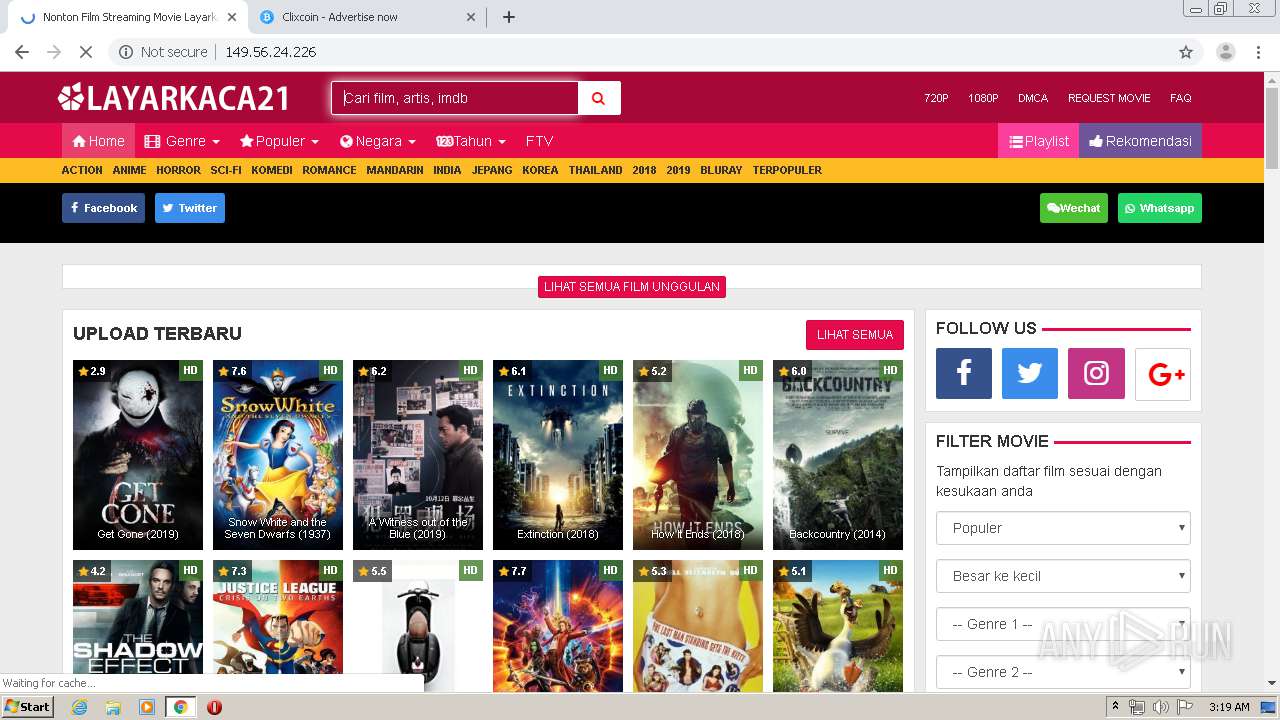
Task: Open a new browser tab with plus
Action: (x=509, y=17)
